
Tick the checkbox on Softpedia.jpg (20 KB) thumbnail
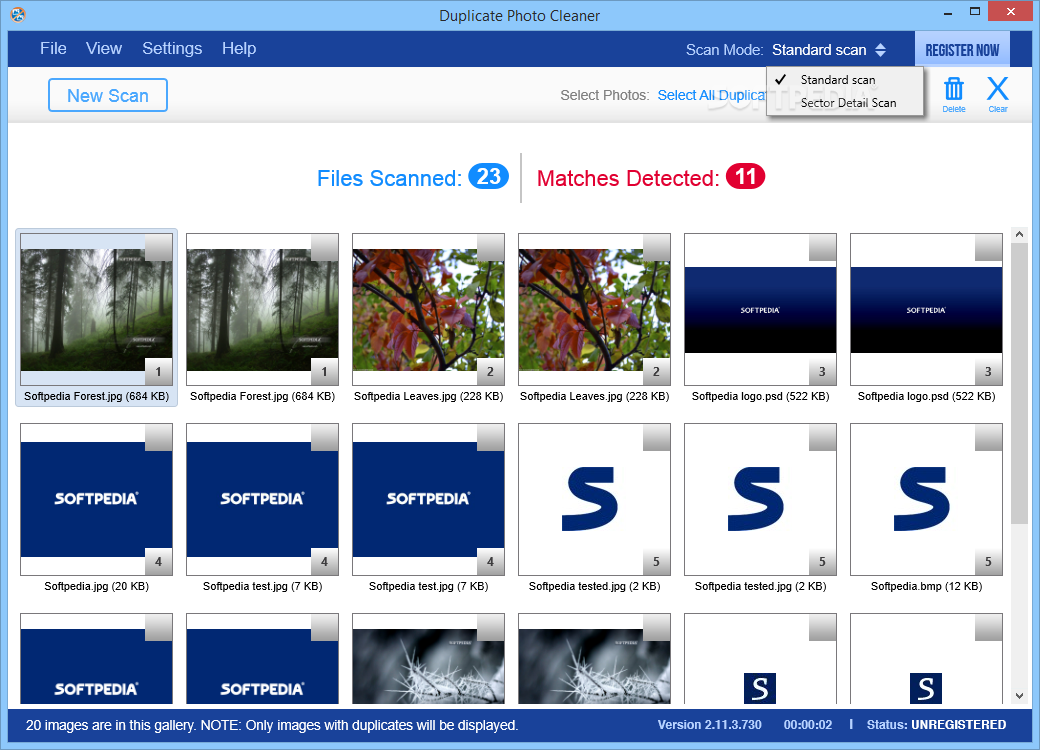[159, 438]
